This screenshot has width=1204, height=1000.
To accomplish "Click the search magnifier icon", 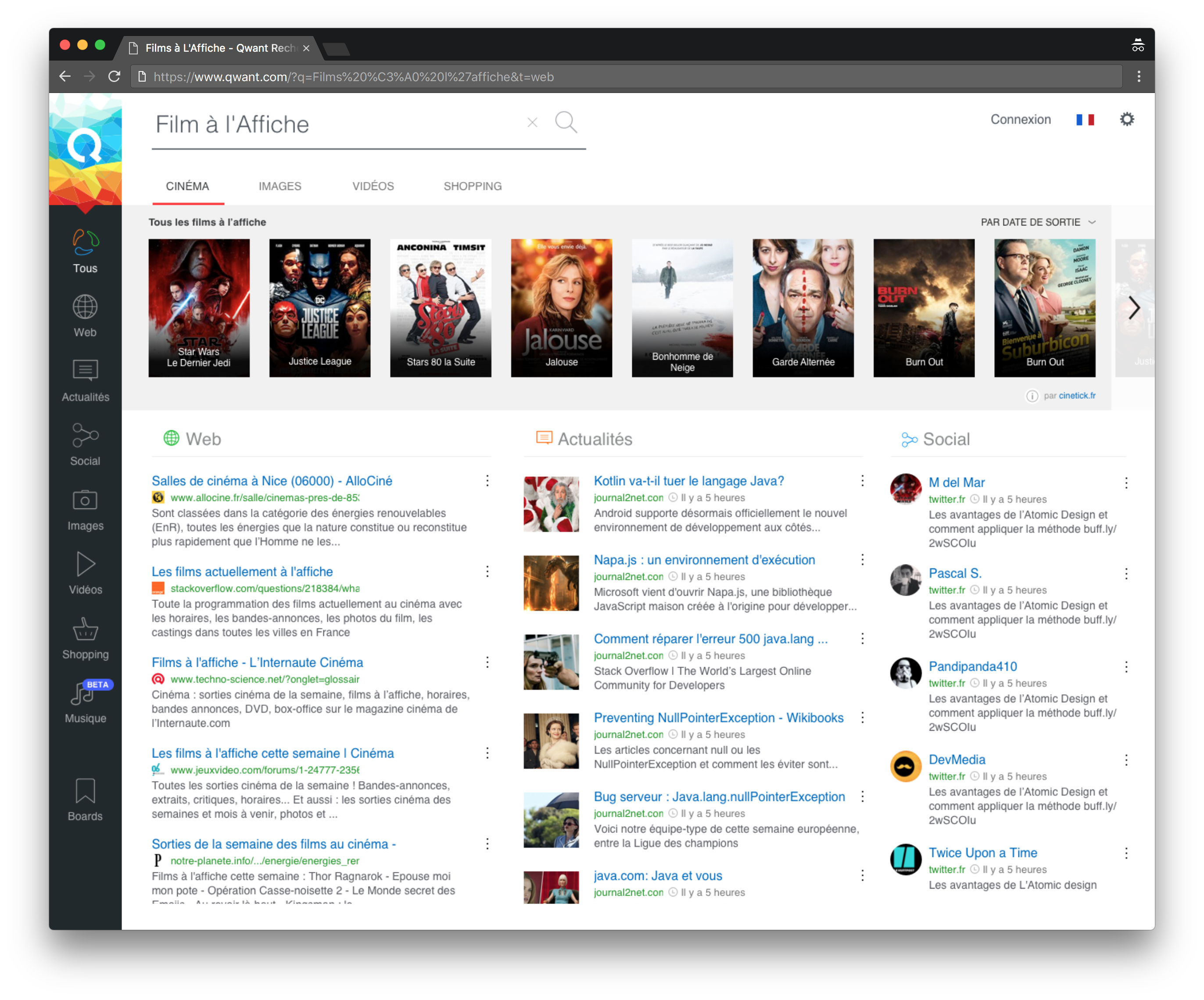I will [x=566, y=122].
